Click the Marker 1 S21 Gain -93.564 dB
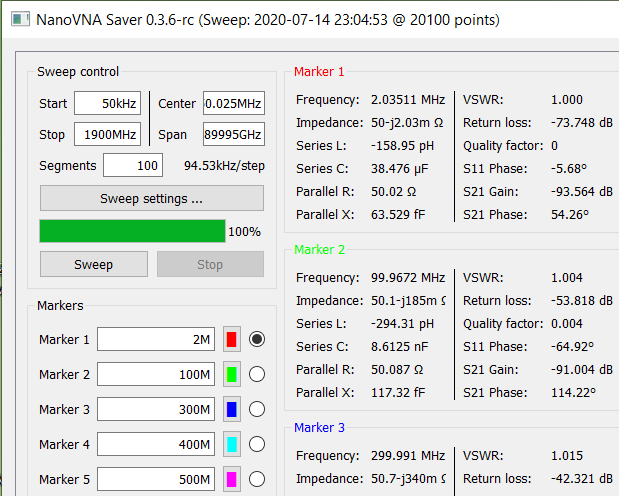The width and height of the screenshot is (619, 496). pyautogui.click(x=582, y=192)
